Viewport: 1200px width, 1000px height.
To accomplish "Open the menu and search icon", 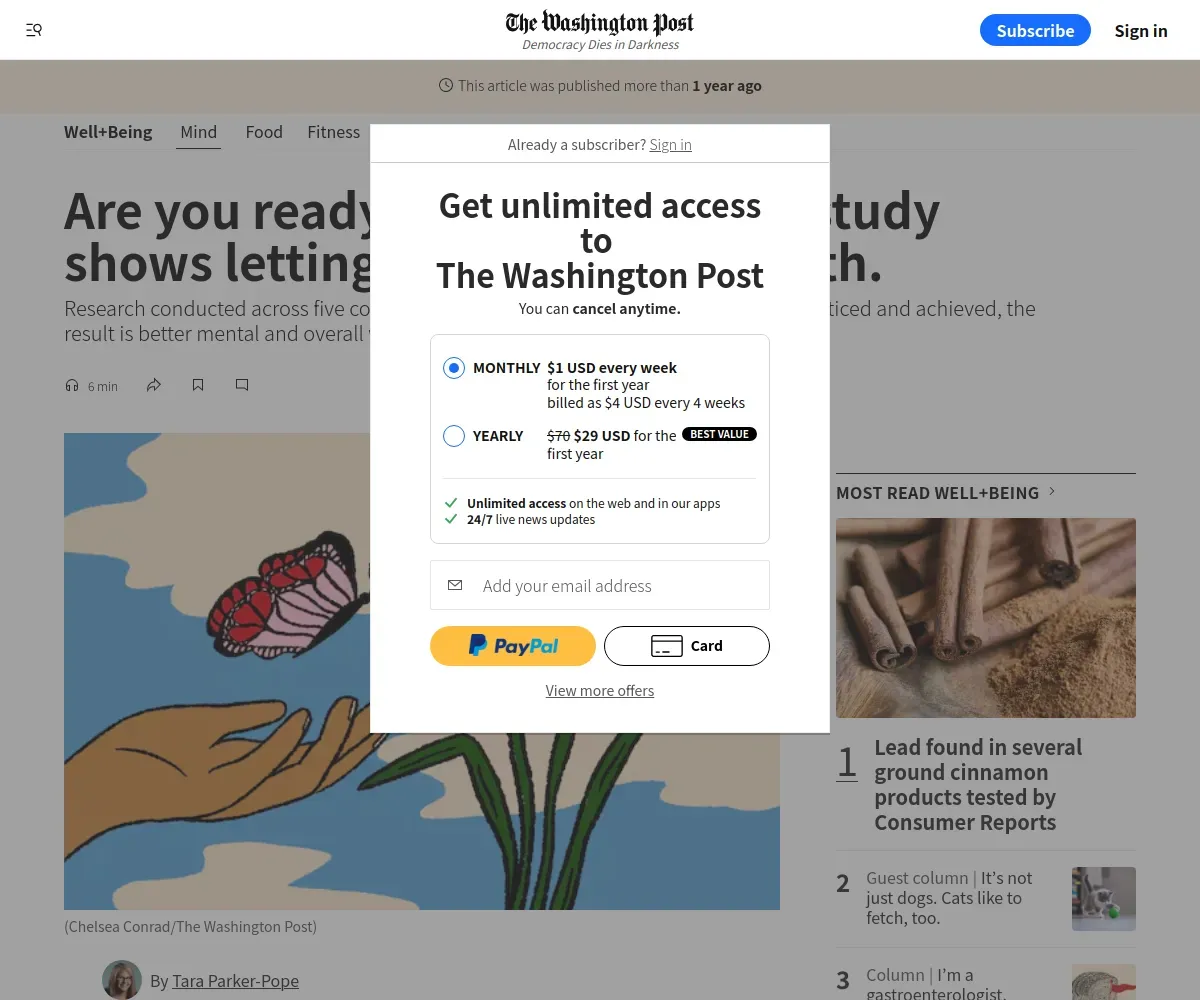I will click(34, 30).
